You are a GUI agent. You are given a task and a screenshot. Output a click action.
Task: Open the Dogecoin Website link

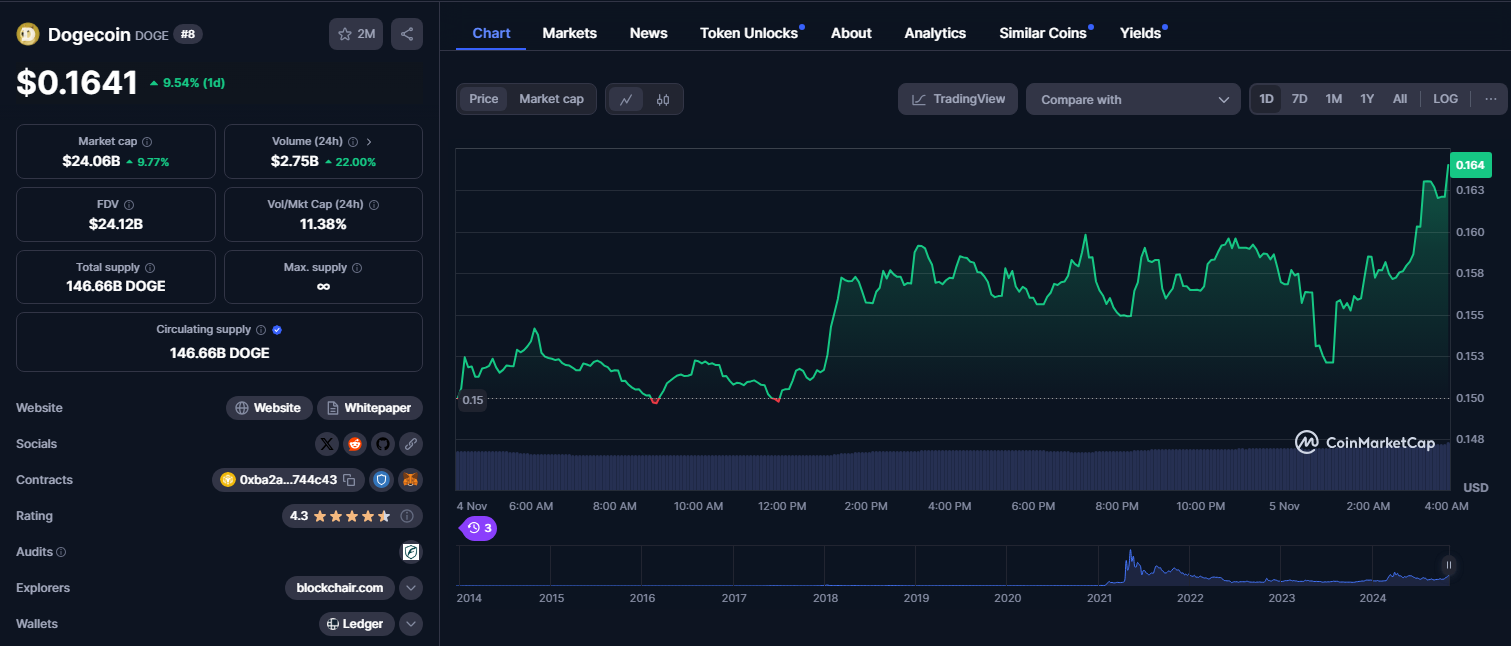point(269,408)
